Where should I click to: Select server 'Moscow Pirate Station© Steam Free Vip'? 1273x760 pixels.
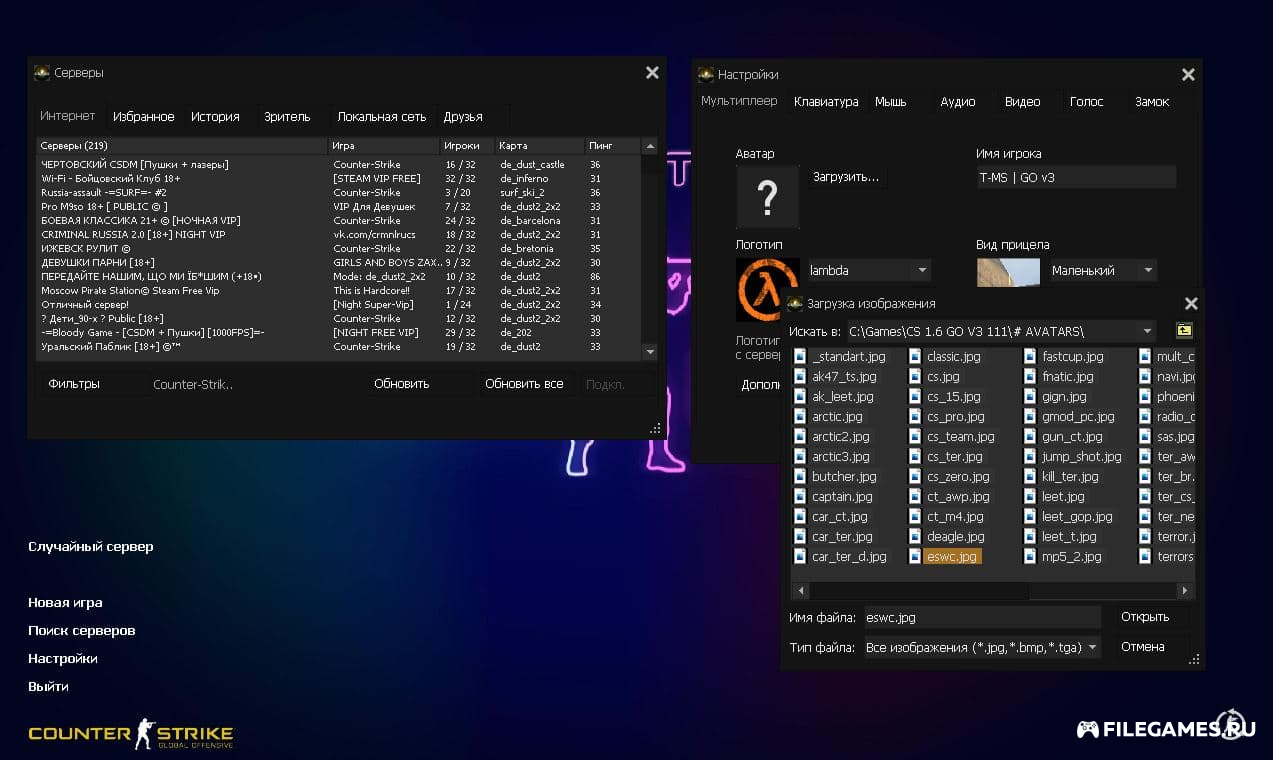coord(339,290)
